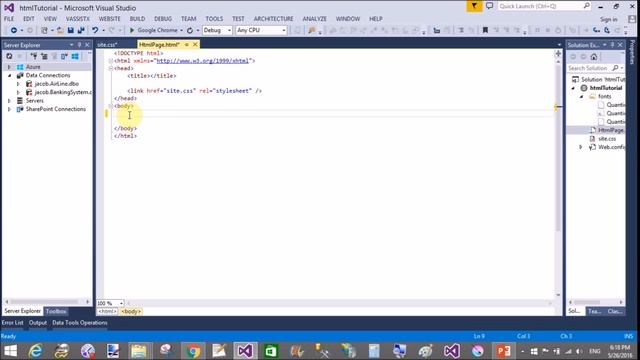Click the html breadcrumb tag button
640x360 pixels.
point(107,311)
